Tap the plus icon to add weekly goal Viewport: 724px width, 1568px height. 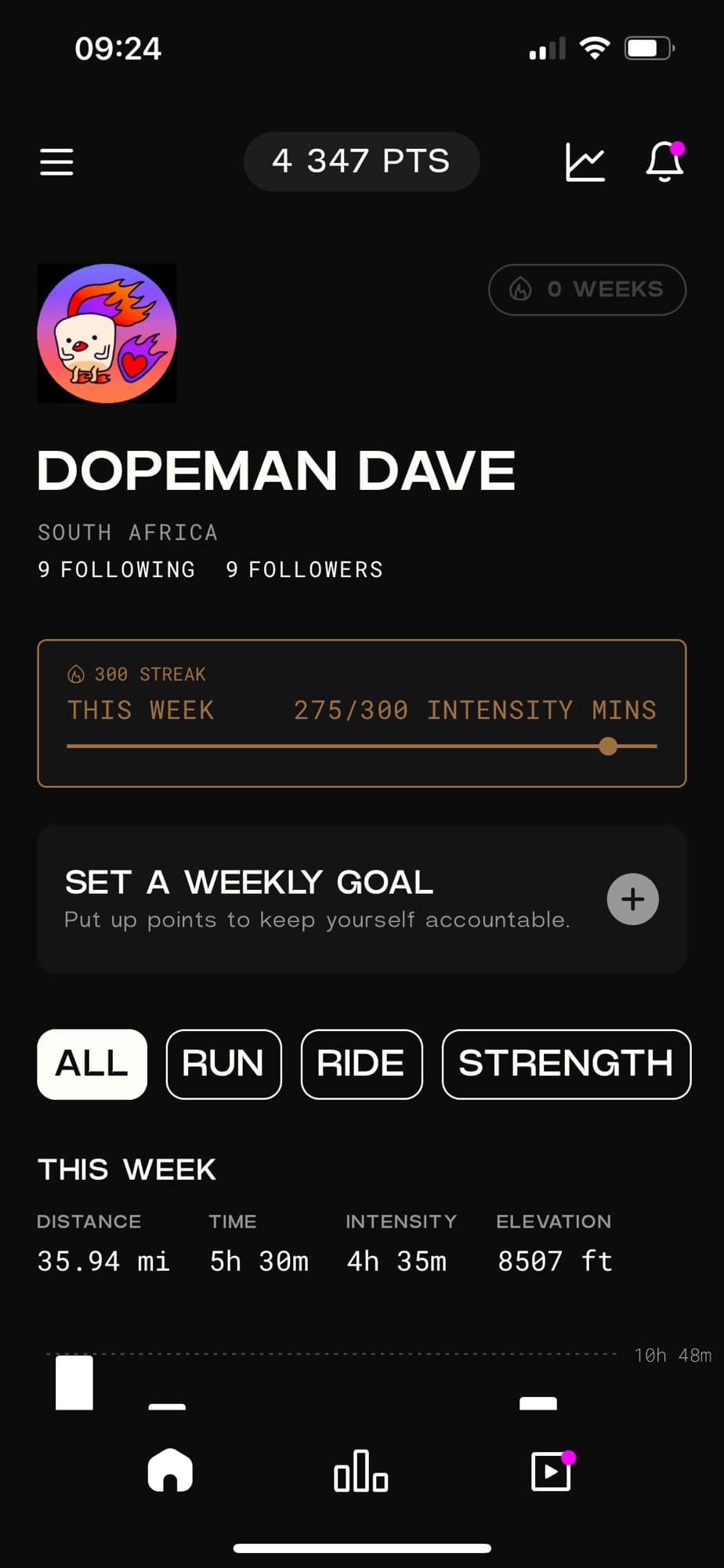point(632,899)
